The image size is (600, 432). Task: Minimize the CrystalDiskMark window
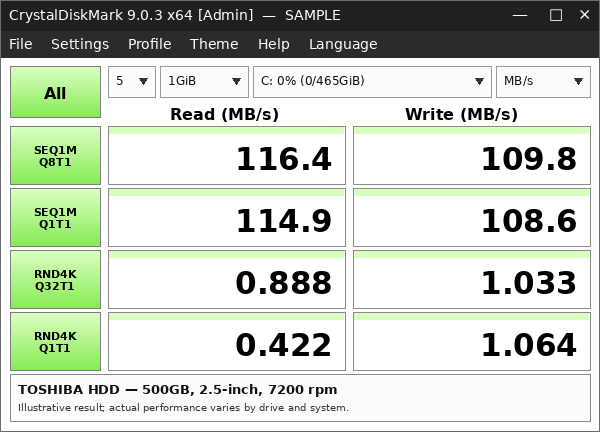coord(520,15)
